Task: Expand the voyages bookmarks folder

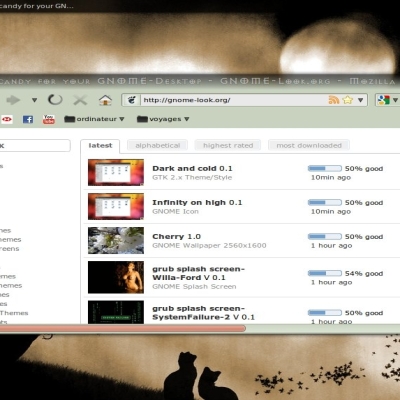Action: click(x=163, y=119)
